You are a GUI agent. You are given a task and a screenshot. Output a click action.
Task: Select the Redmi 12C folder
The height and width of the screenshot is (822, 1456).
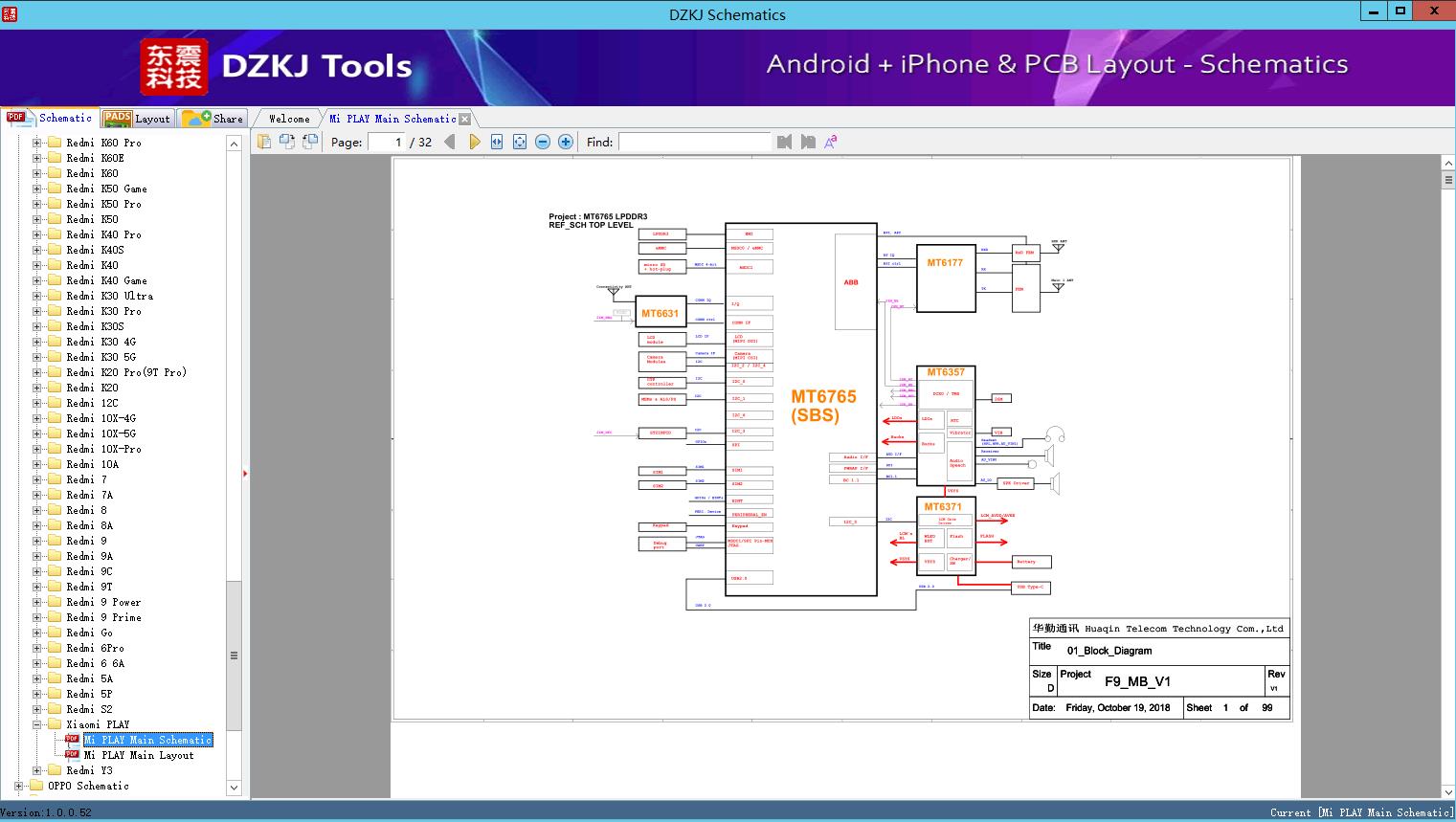[92, 403]
